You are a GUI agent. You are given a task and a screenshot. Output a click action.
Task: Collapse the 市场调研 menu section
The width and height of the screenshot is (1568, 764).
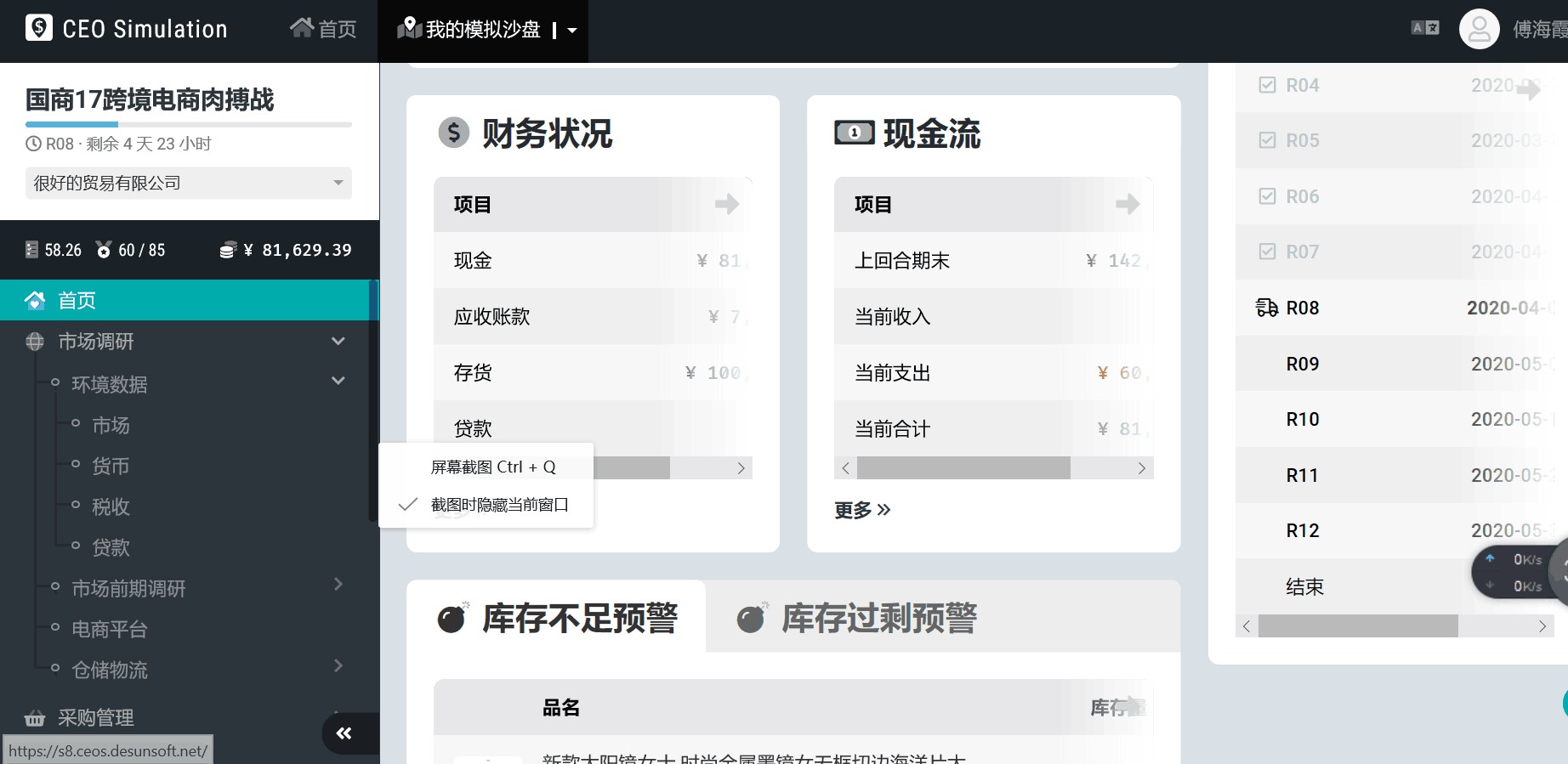click(338, 342)
